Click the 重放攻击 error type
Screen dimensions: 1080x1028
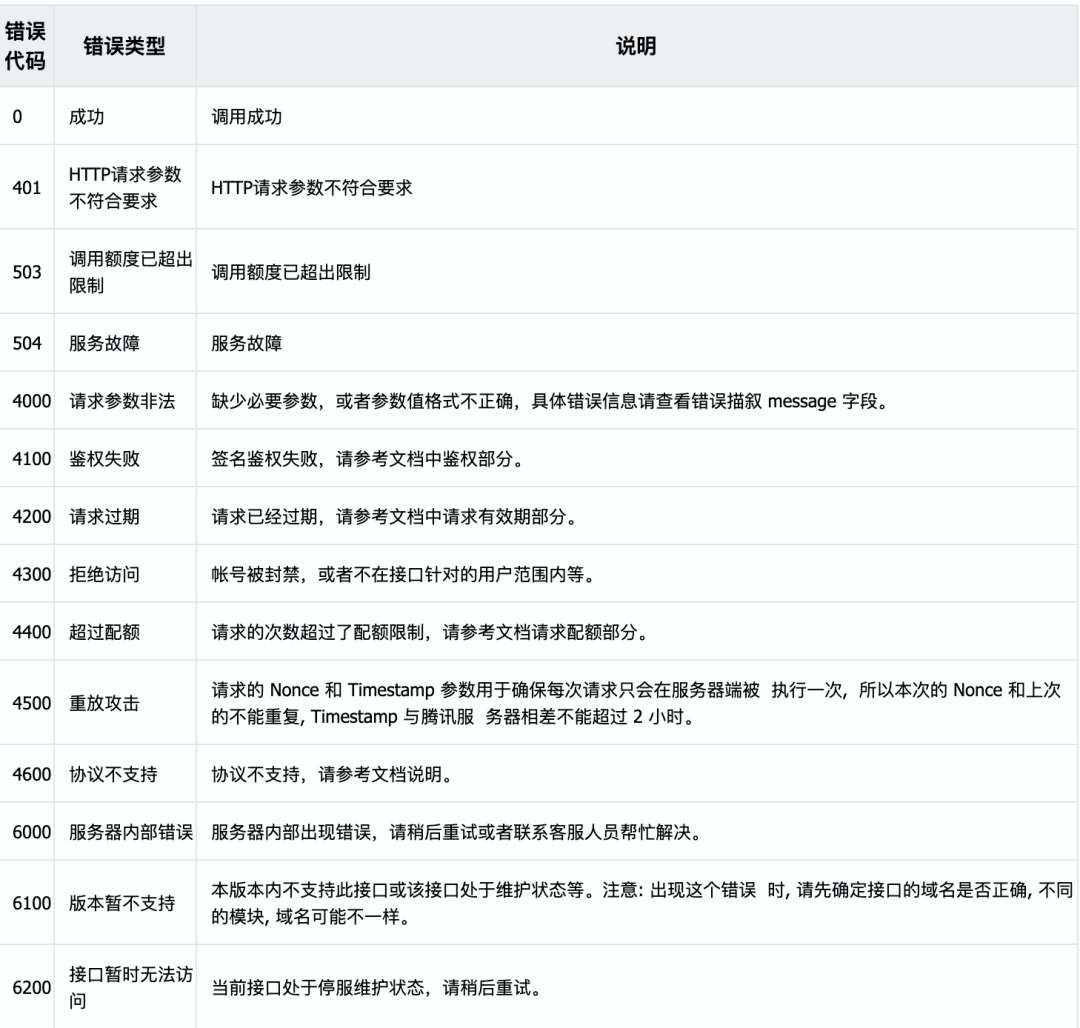click(x=105, y=703)
